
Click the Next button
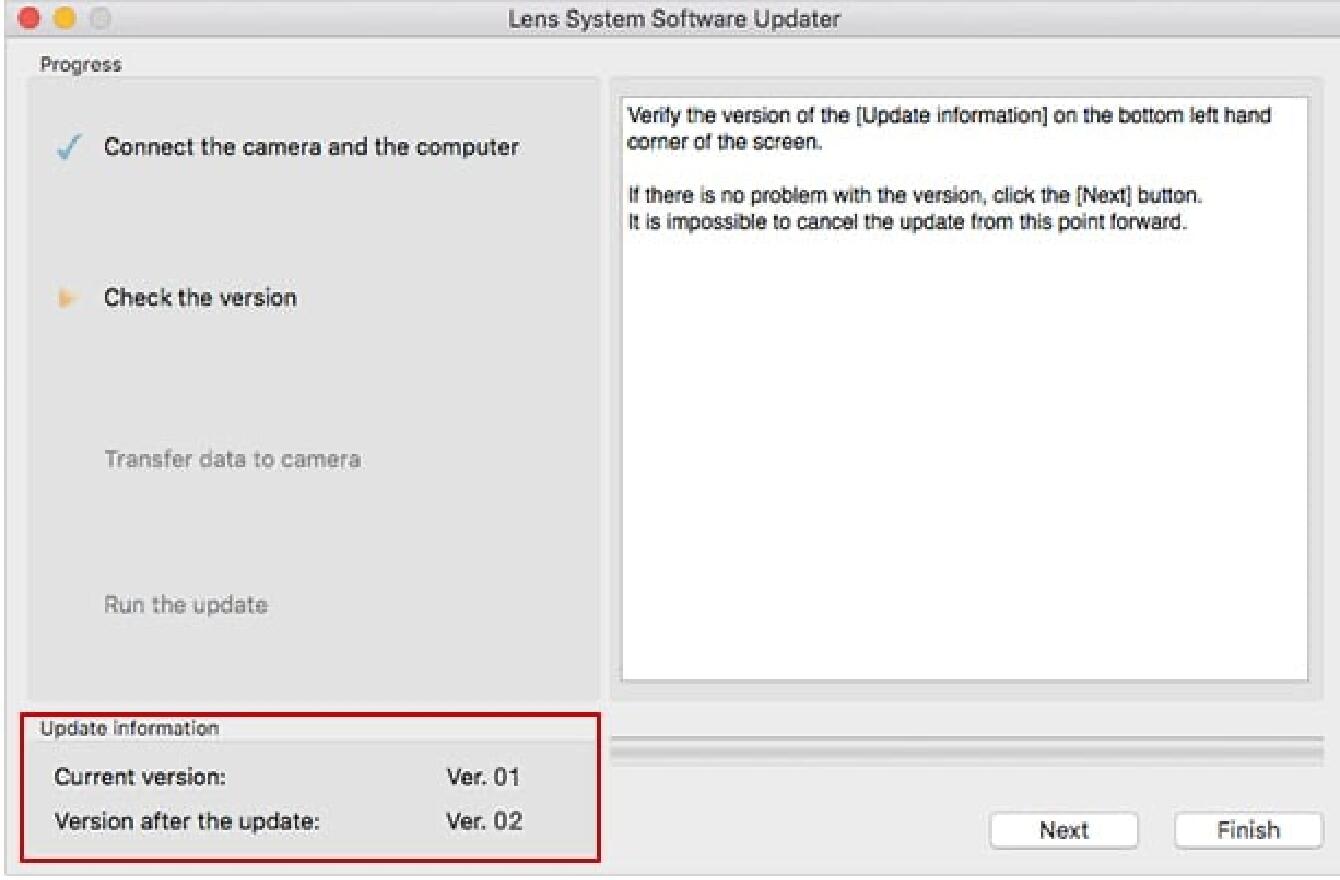tap(1063, 830)
